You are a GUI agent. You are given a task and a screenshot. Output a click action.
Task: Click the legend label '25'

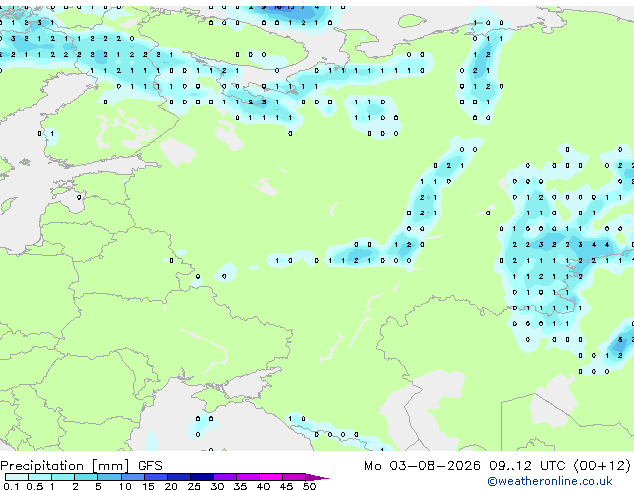tap(194, 486)
